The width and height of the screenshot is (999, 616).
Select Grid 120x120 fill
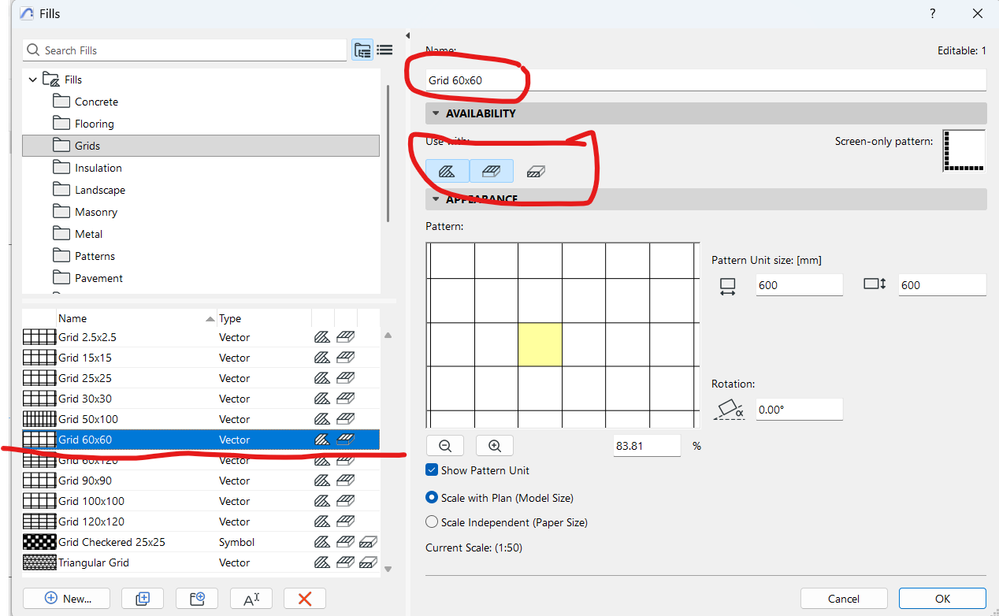tap(201, 521)
